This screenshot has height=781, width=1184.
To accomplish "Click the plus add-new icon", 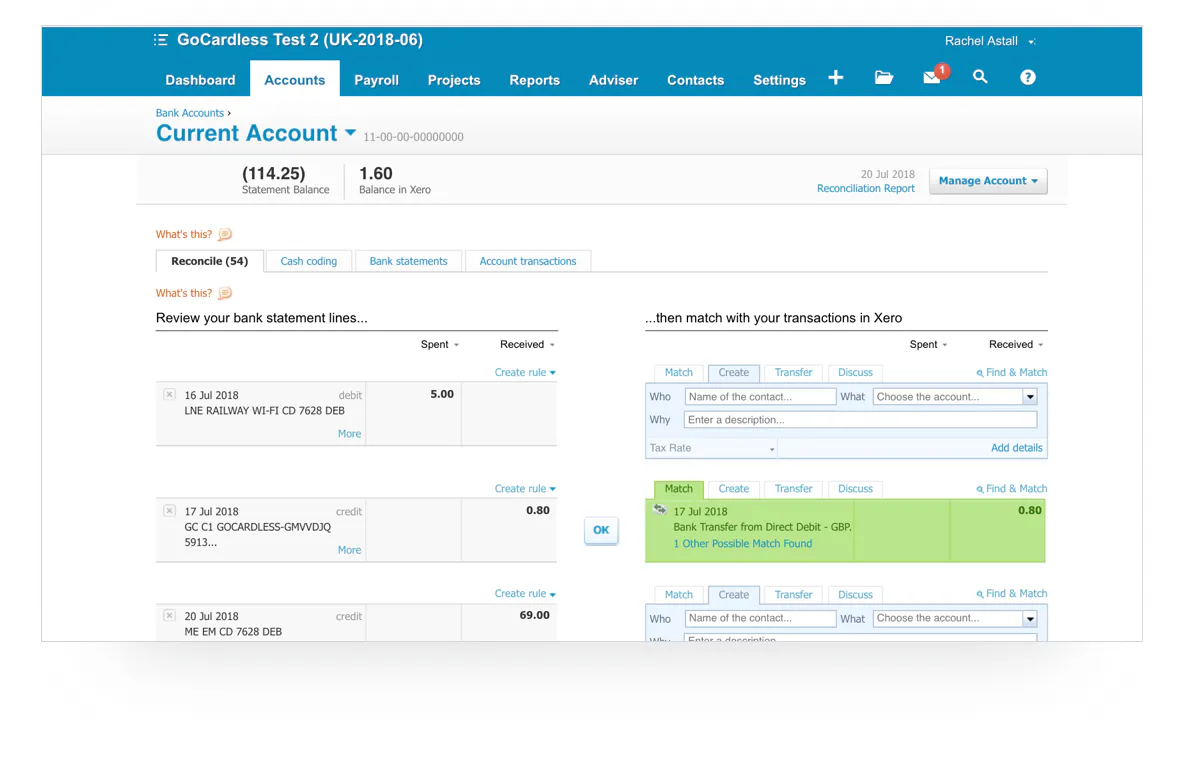I will 835,78.
